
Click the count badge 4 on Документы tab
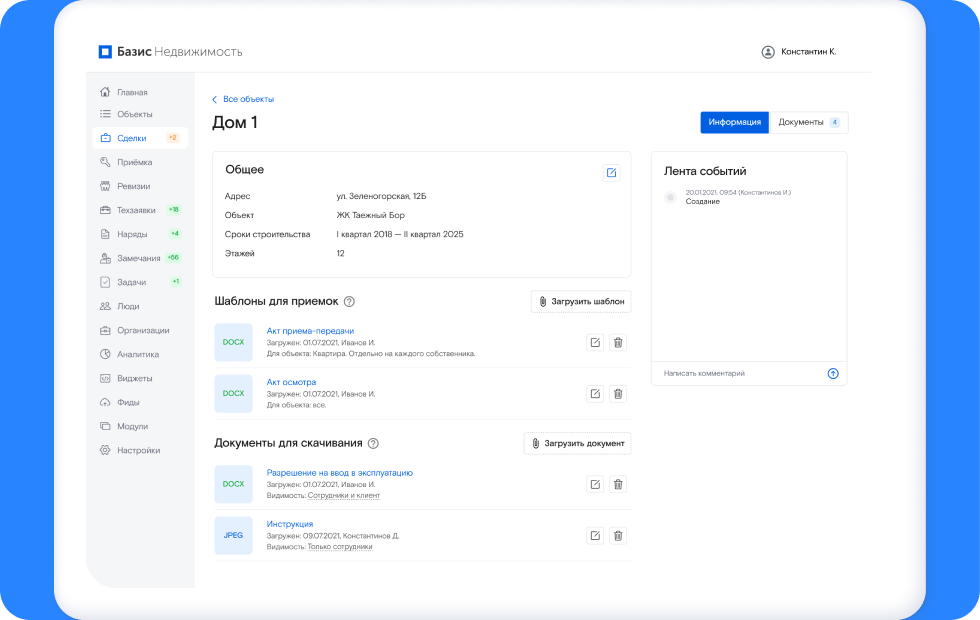pos(834,122)
